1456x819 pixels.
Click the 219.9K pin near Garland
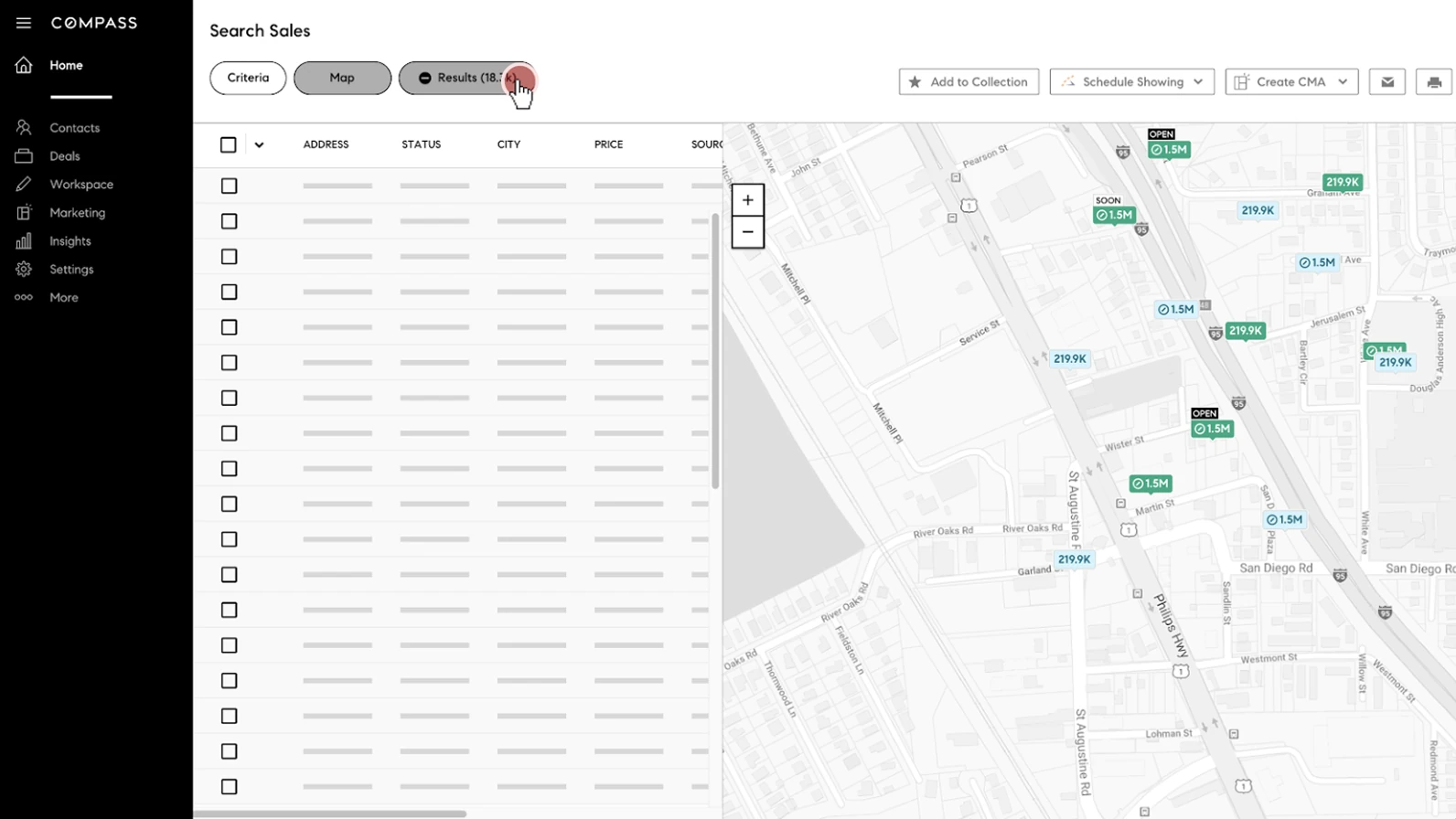[x=1075, y=559]
